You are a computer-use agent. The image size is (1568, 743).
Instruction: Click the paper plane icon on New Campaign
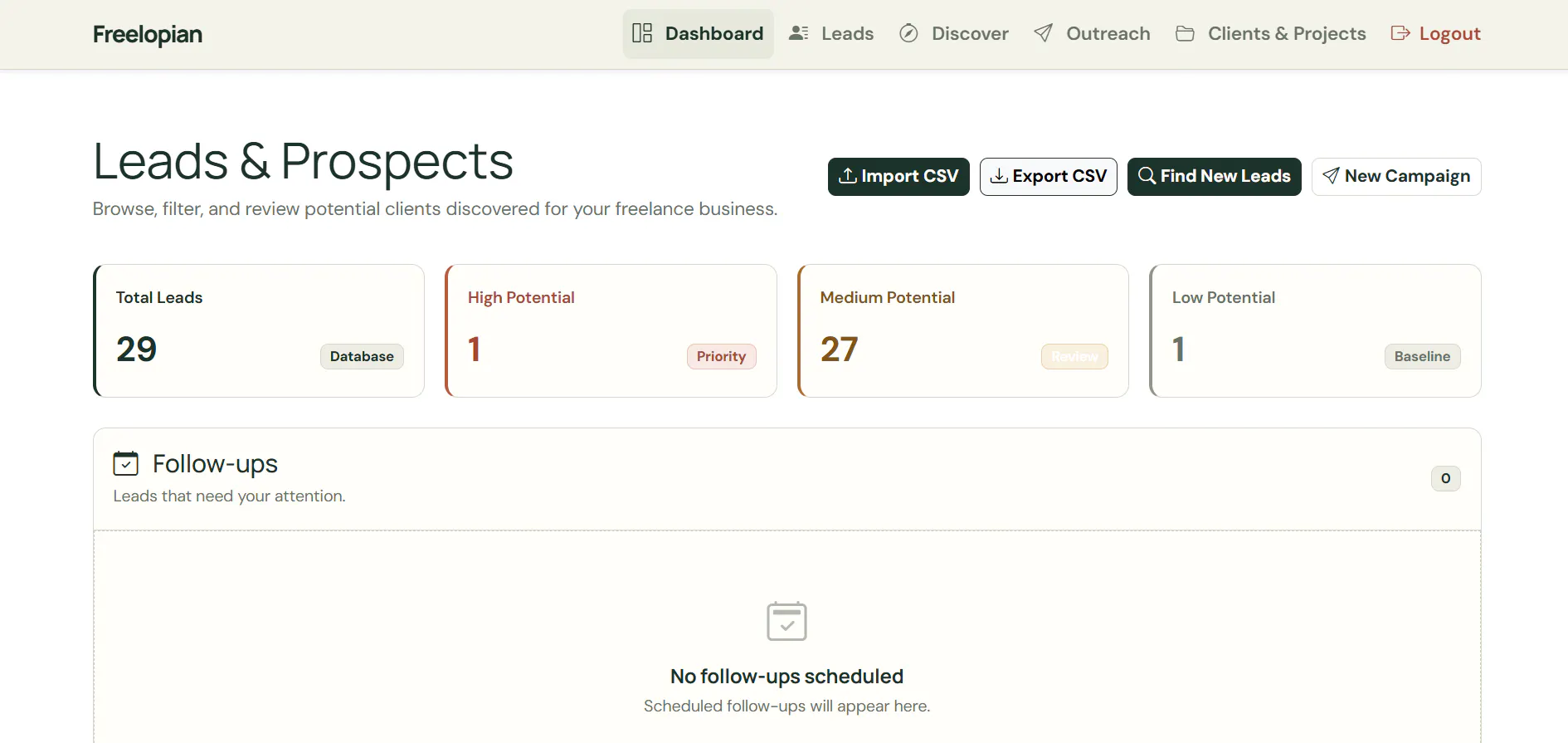(x=1332, y=176)
